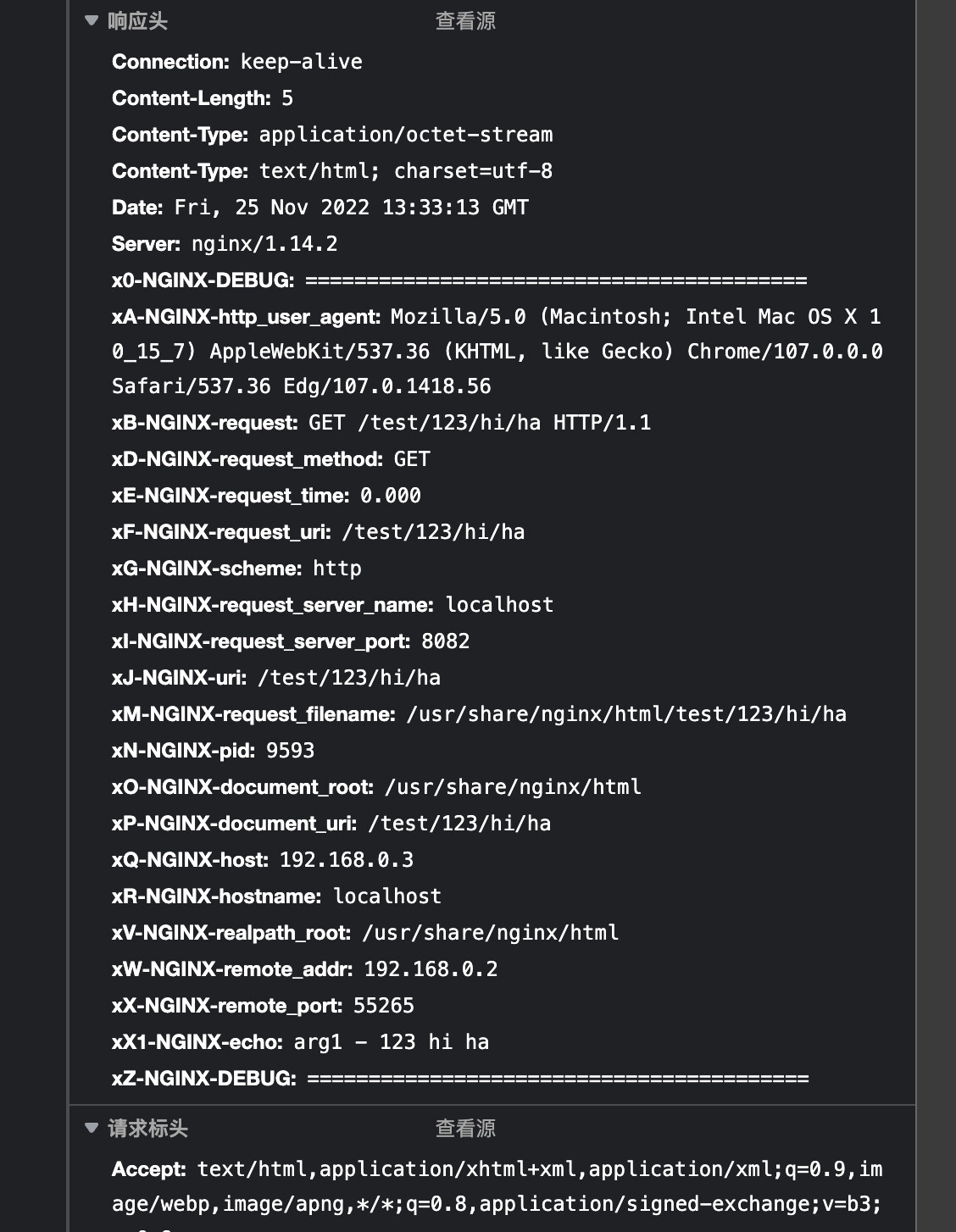Select the xX1-NGINX-echo header value

click(392, 1042)
